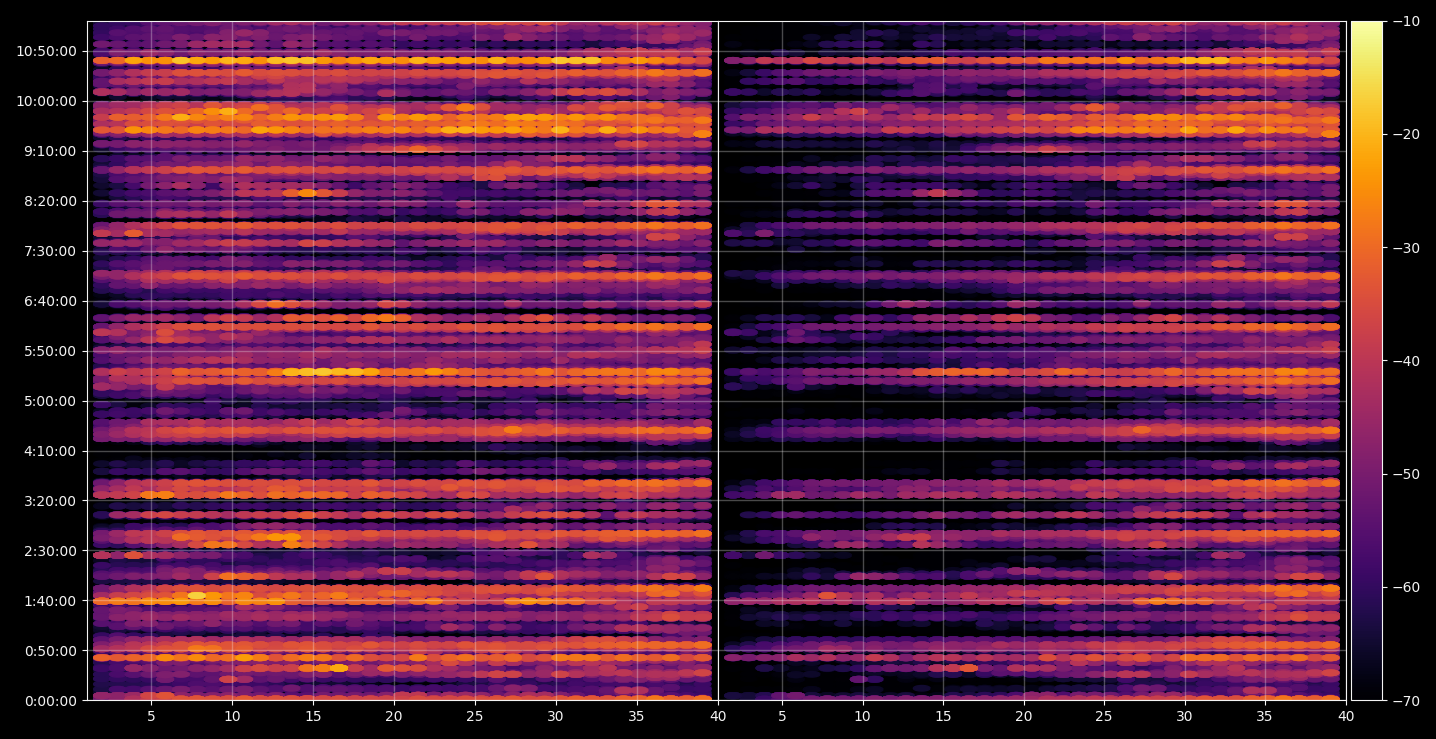Click the 4:10:00 time tick label

point(50,451)
